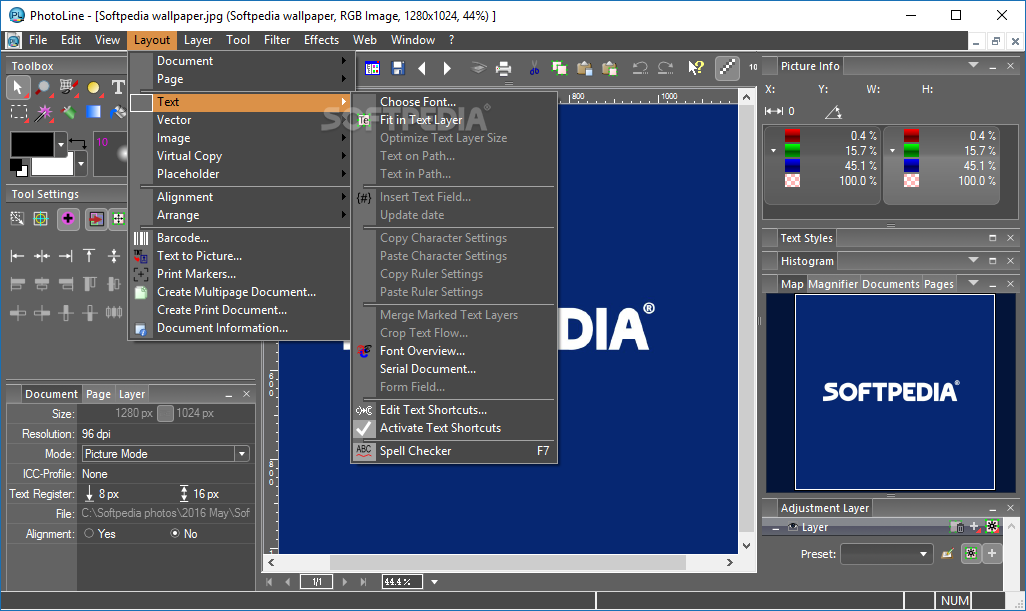The width and height of the screenshot is (1026, 611).
Task: Select the Text (T) tool in Toolbox
Action: (118, 87)
